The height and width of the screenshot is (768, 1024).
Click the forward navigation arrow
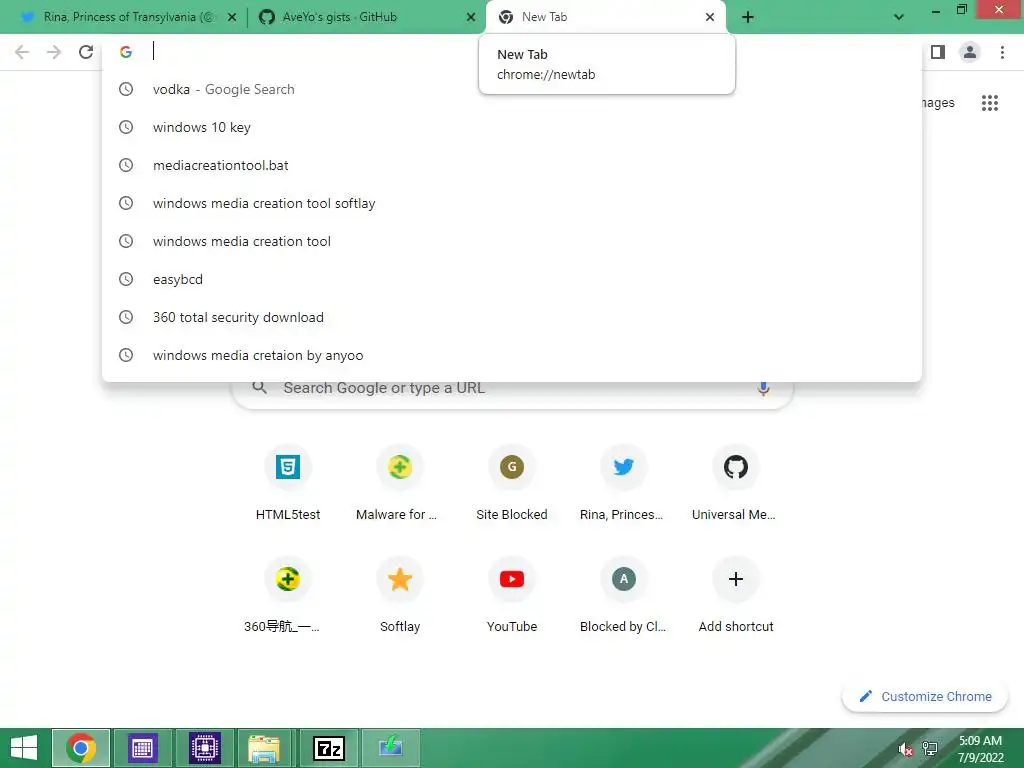point(54,52)
